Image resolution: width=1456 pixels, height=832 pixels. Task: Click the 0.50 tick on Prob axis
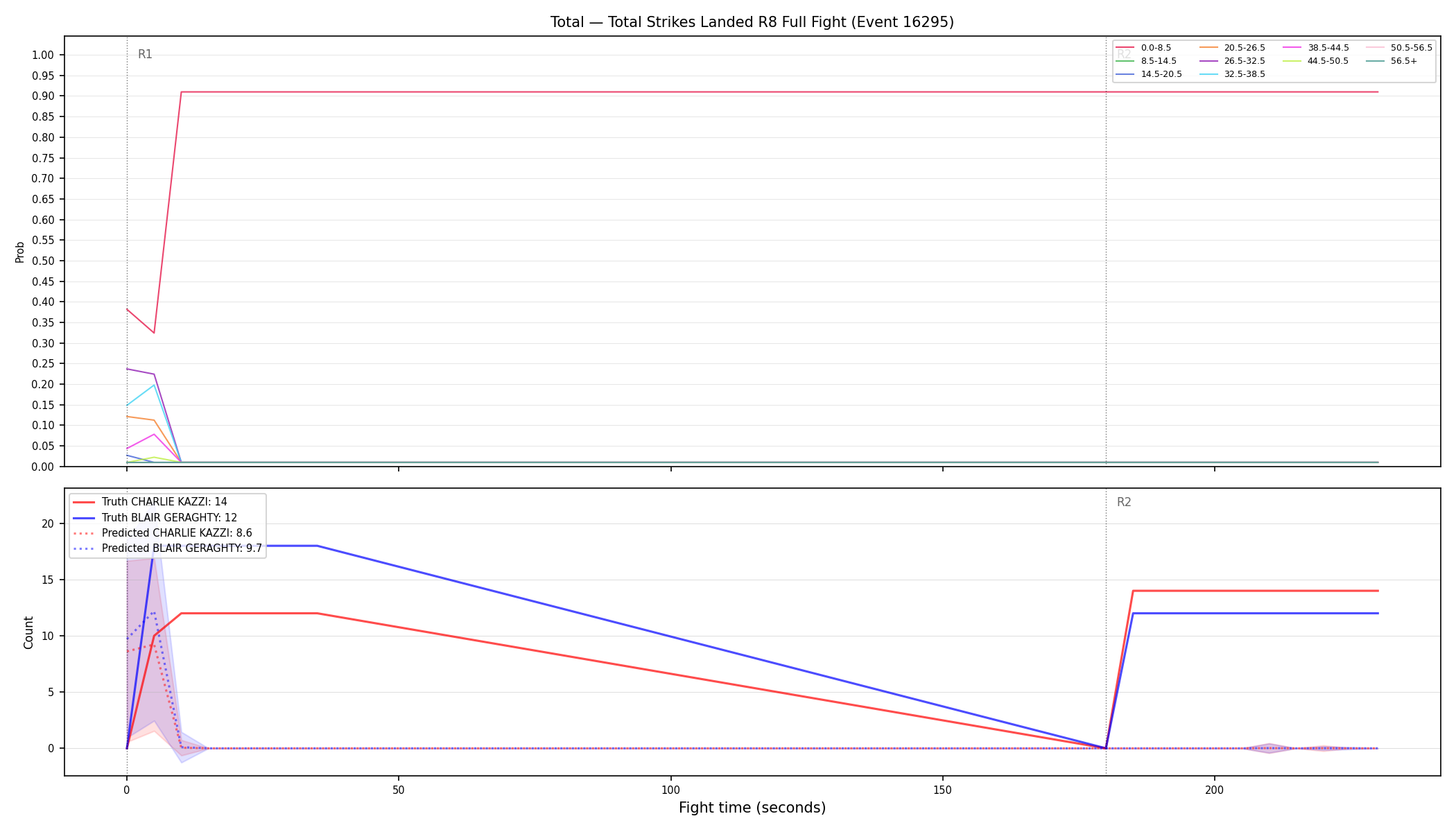point(42,261)
